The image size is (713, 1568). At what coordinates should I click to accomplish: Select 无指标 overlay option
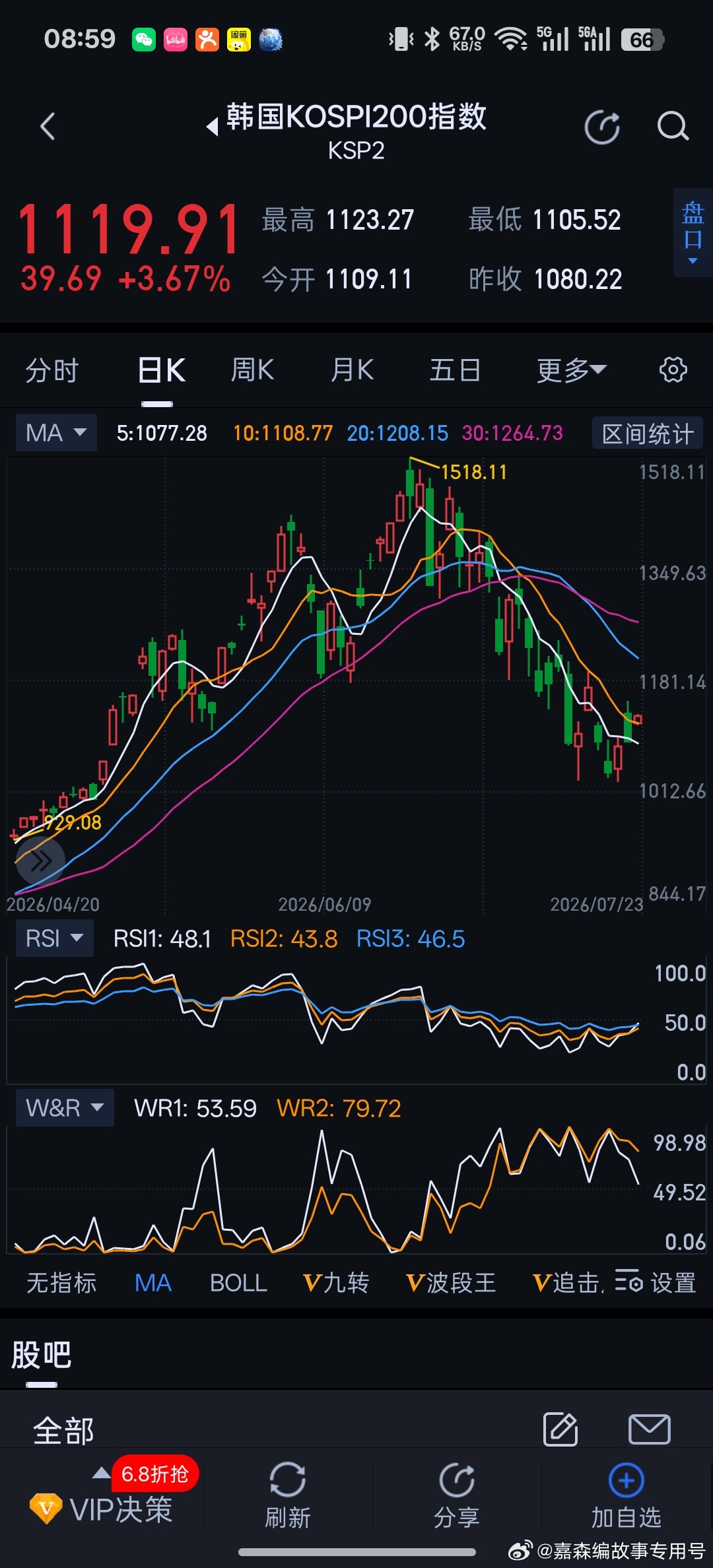coord(61,1283)
